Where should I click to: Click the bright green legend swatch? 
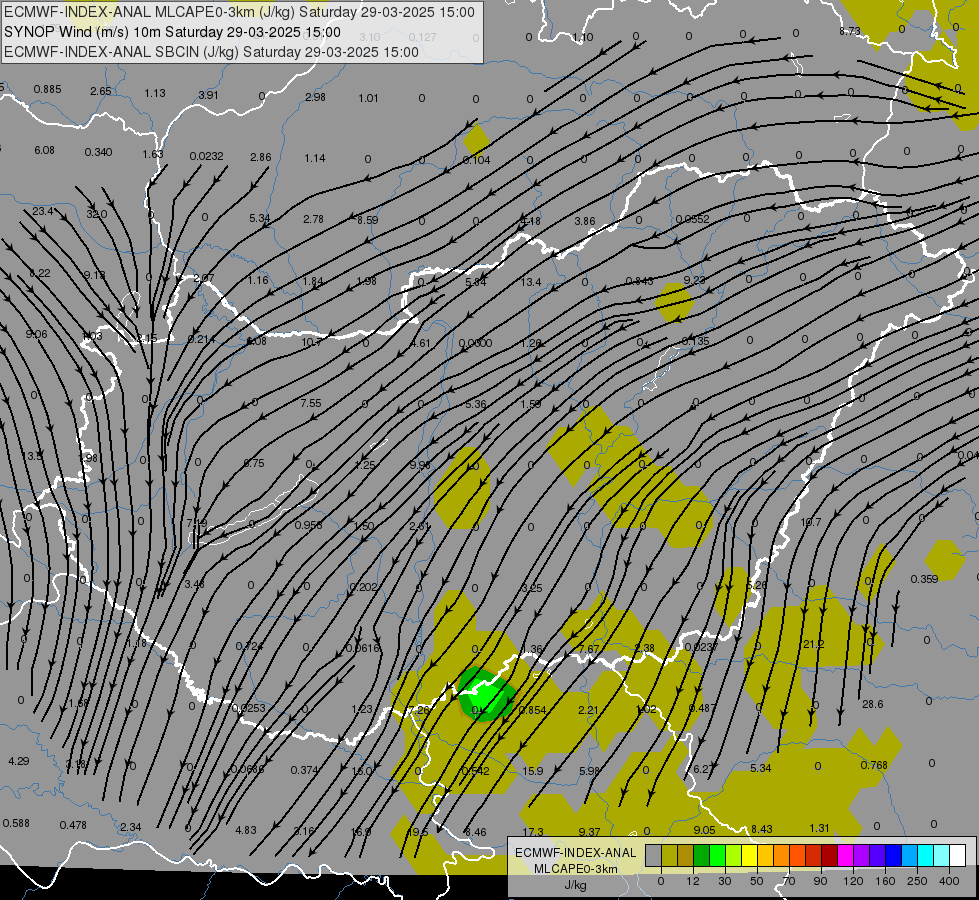pyautogui.click(x=718, y=855)
